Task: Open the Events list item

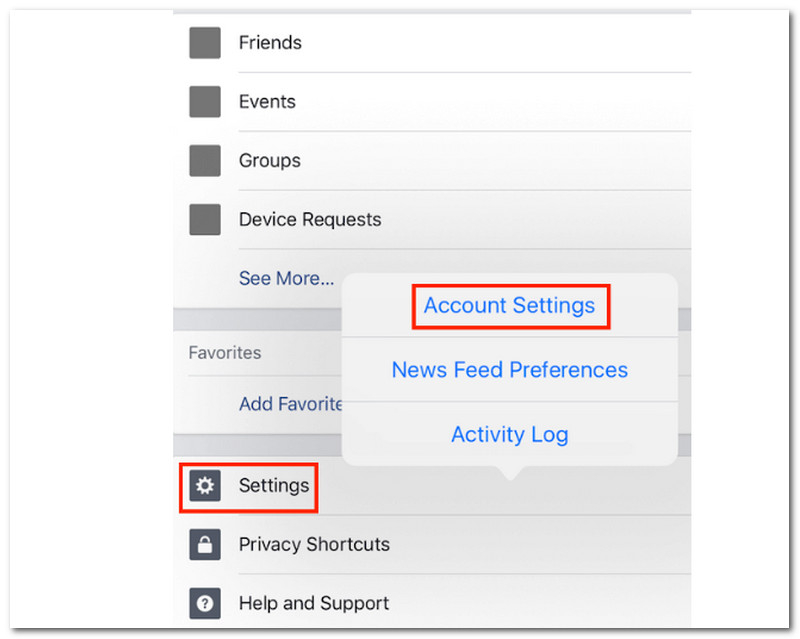Action: click(267, 102)
